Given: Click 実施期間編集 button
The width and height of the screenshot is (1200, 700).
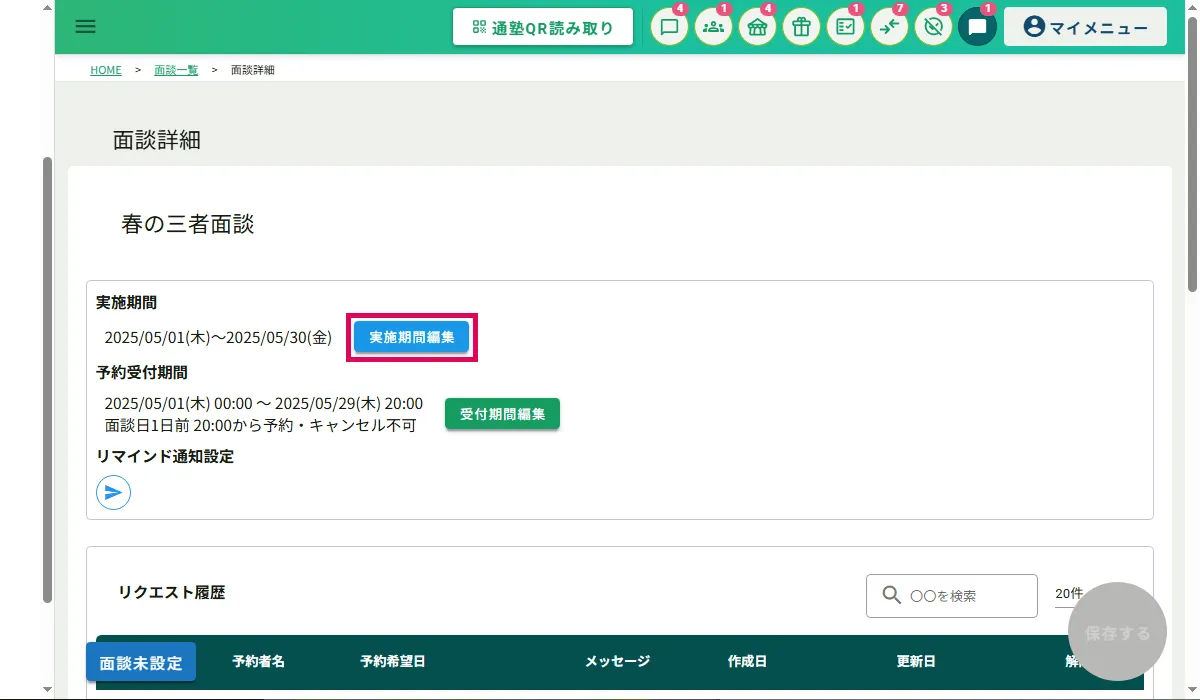Looking at the screenshot, I should pos(412,338).
